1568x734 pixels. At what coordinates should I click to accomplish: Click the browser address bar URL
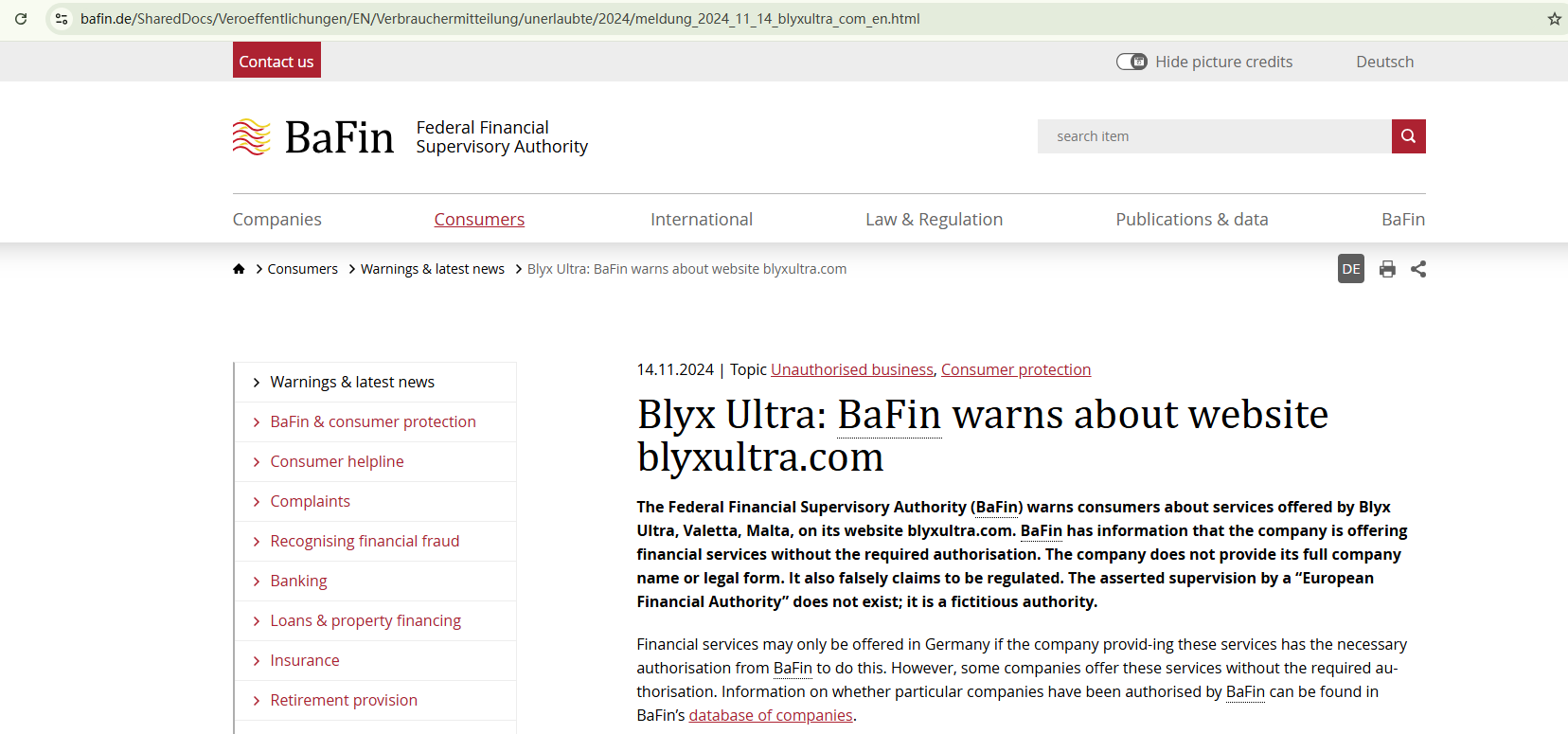pyautogui.click(x=500, y=19)
